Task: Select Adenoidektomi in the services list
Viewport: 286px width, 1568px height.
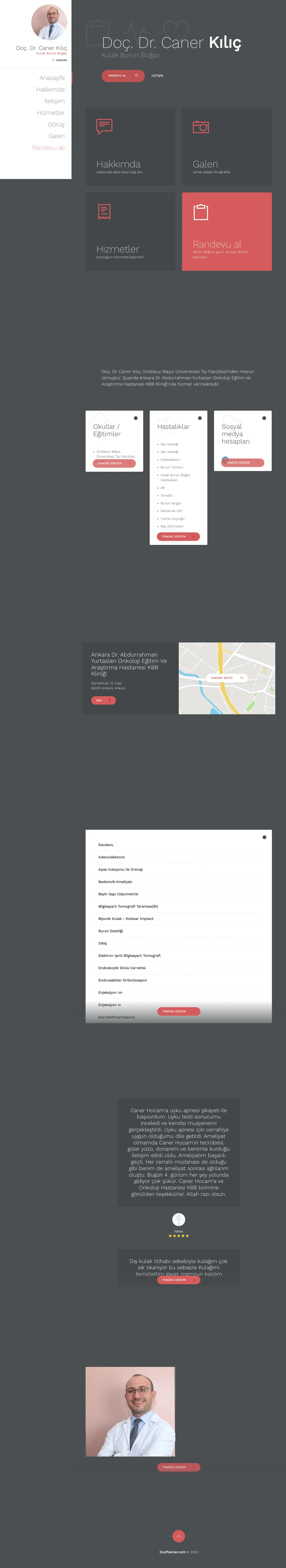Action: (x=112, y=857)
